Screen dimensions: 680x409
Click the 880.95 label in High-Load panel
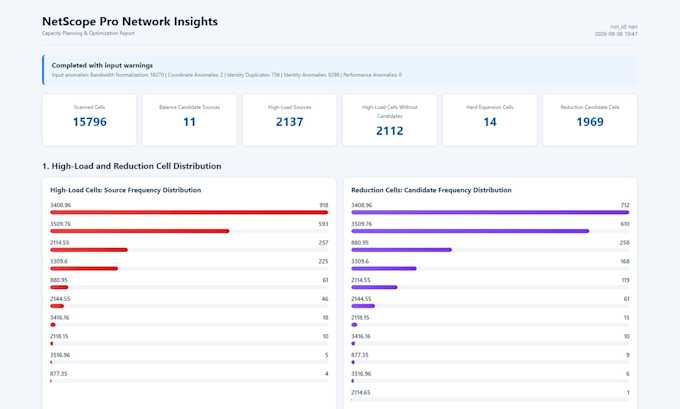59,280
